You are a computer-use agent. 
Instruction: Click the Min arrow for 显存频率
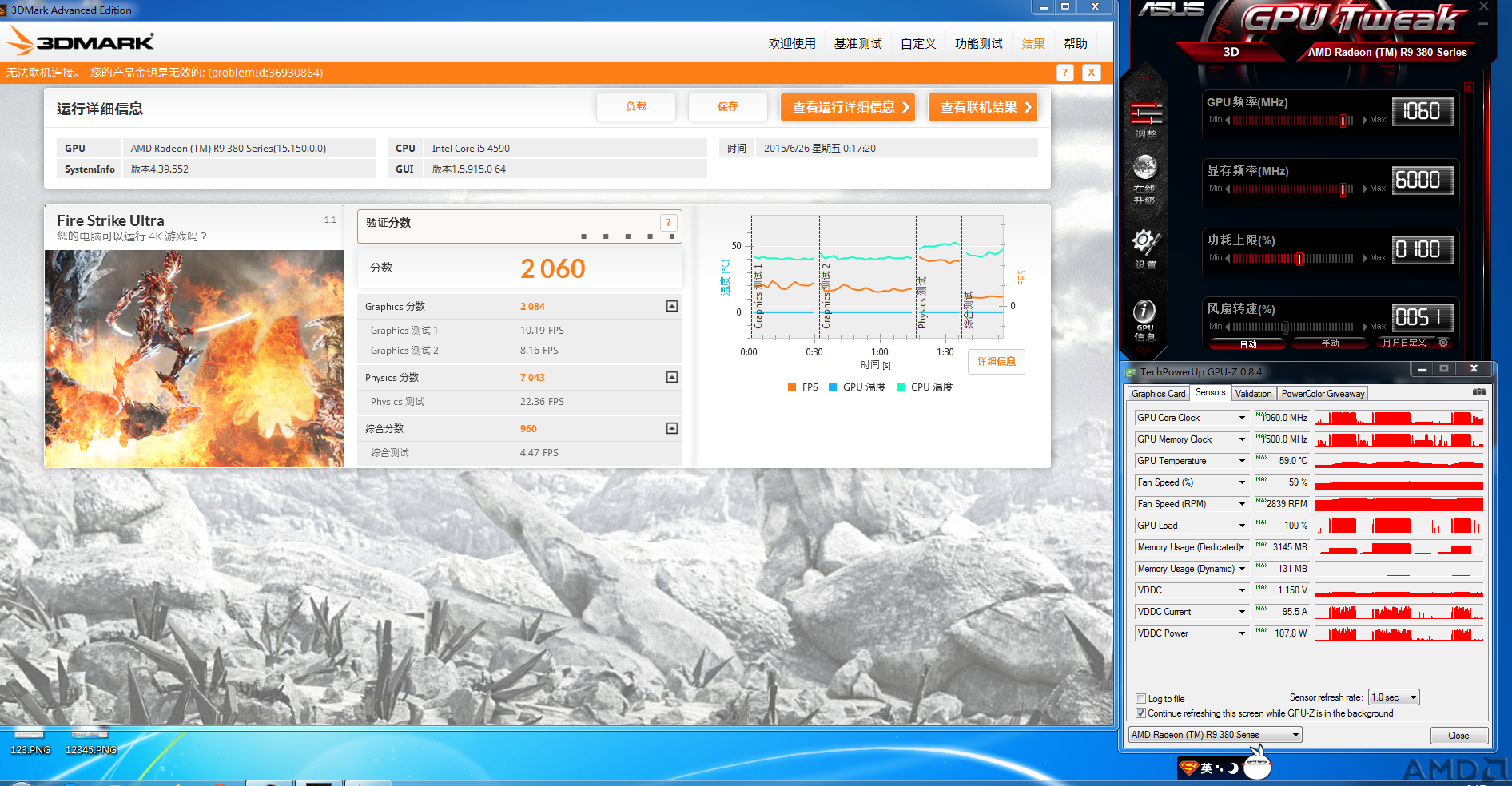(1227, 189)
